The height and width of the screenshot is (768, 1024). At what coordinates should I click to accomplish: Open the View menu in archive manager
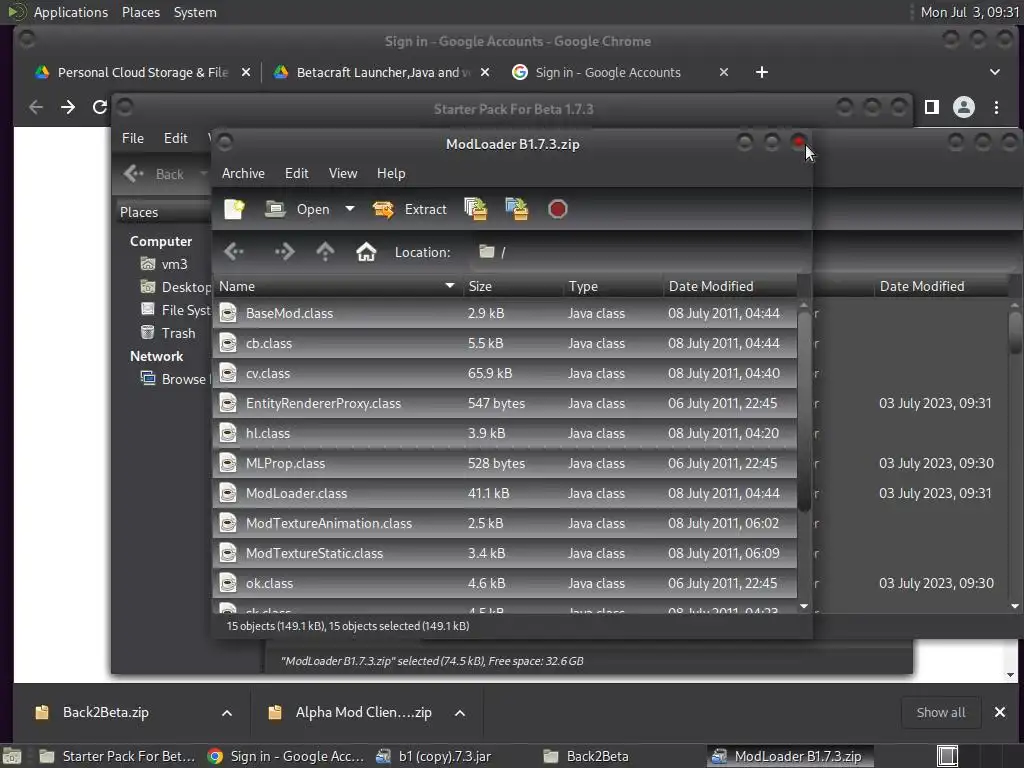point(343,173)
